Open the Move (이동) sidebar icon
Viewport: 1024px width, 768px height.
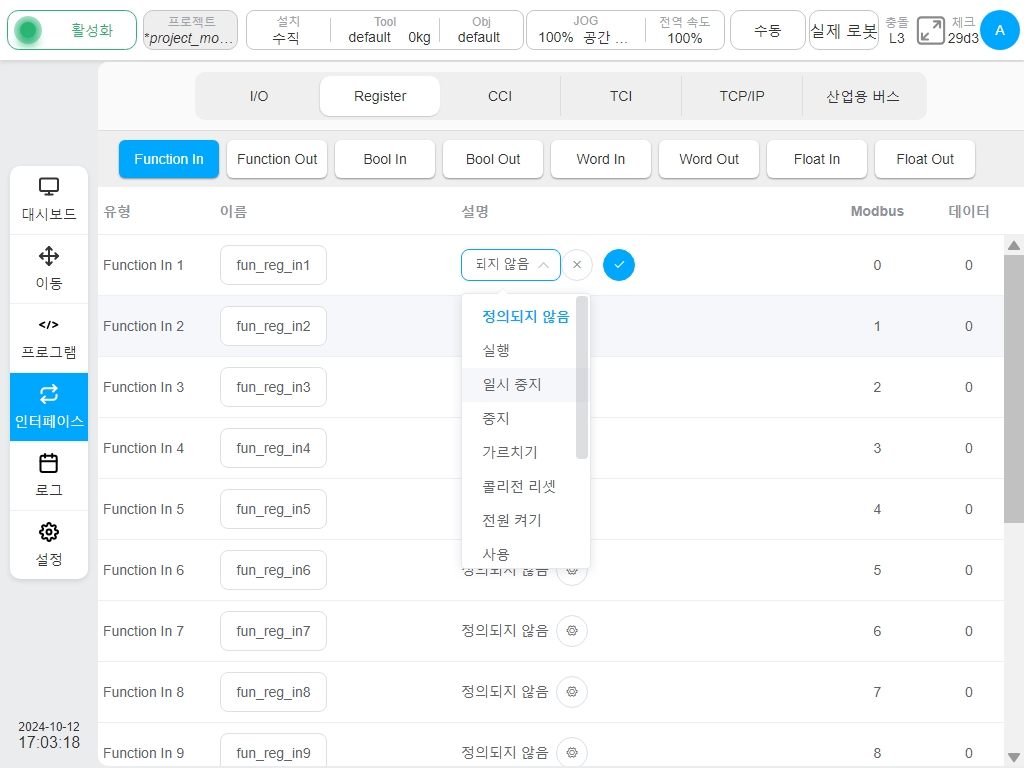[49, 268]
